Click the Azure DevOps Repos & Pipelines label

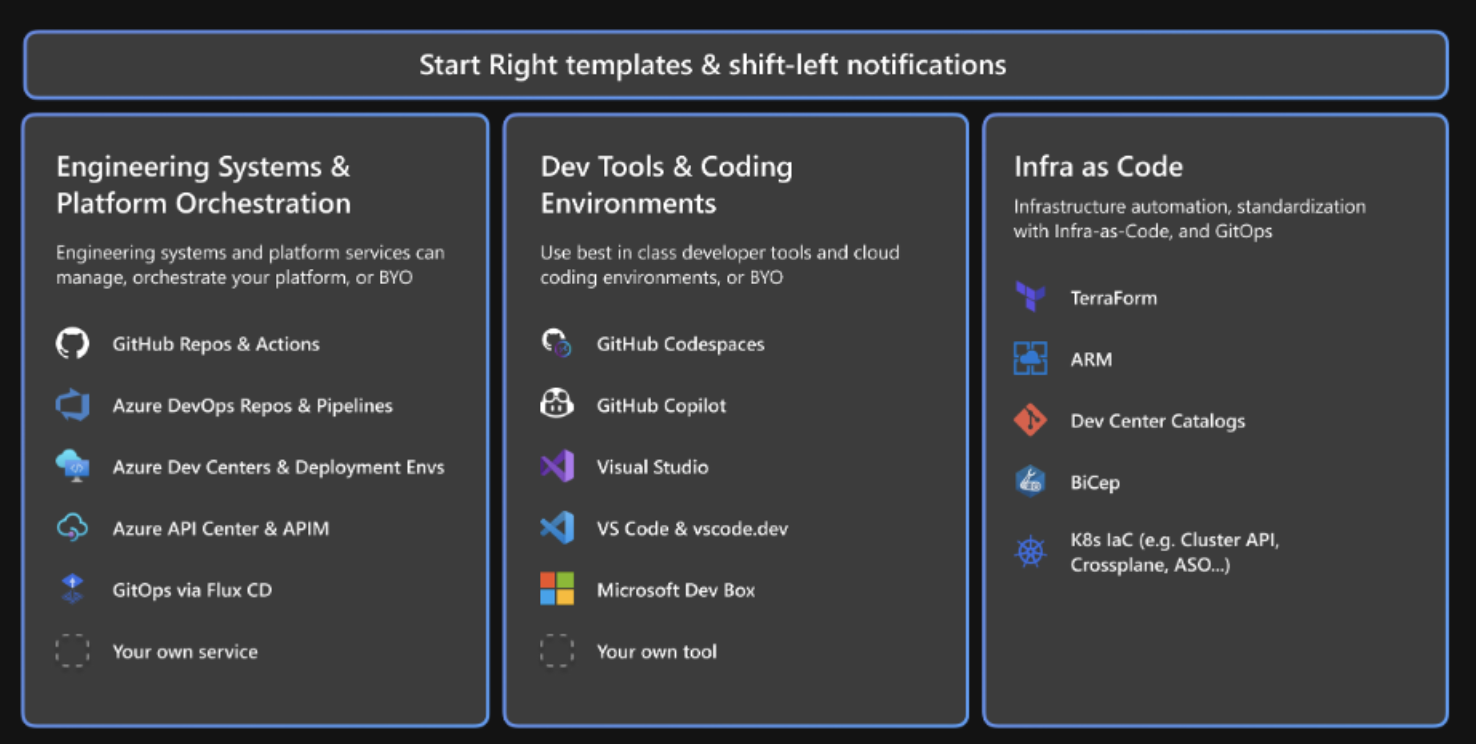252,406
